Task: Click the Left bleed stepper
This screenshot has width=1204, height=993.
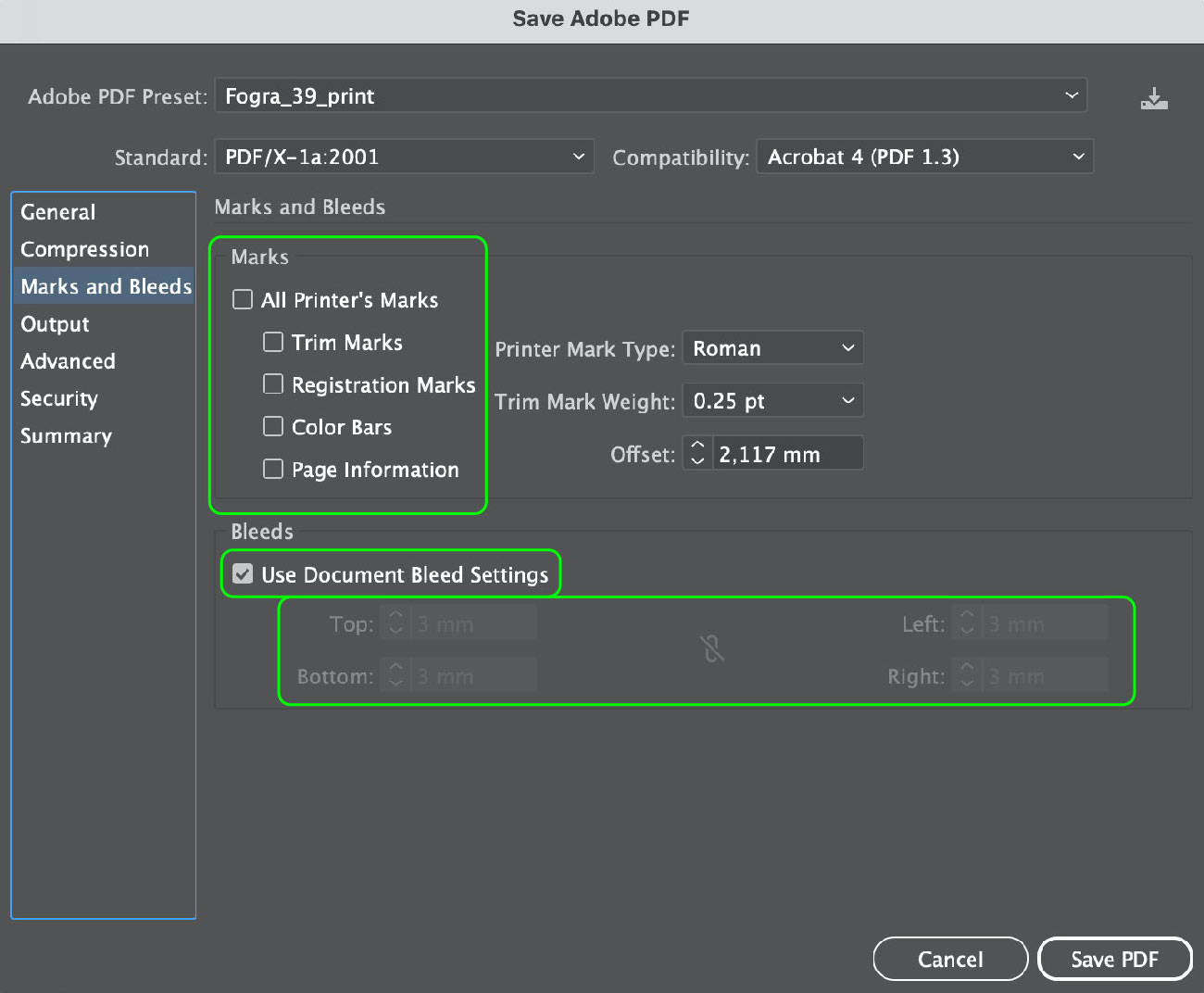Action: (967, 623)
